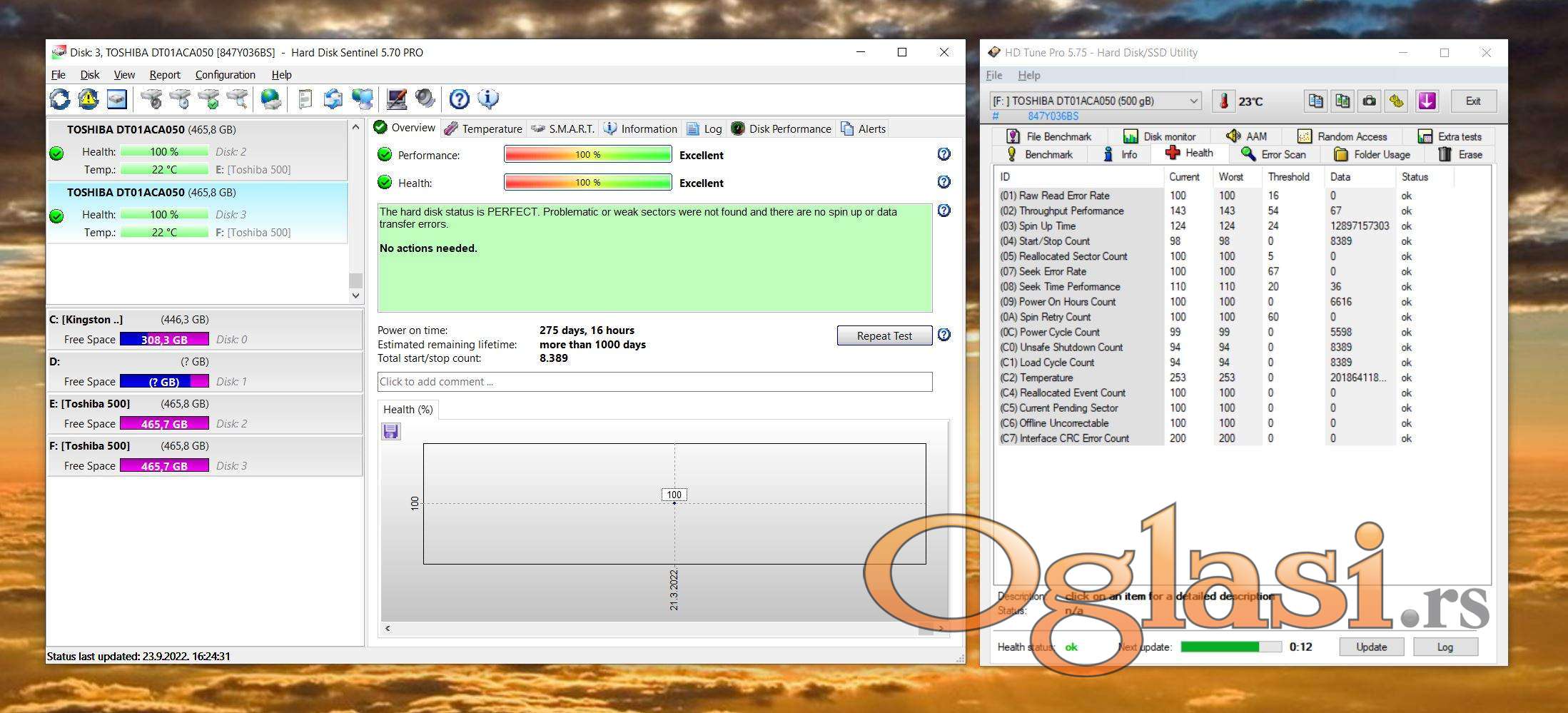Open the Configuration menu

click(225, 75)
